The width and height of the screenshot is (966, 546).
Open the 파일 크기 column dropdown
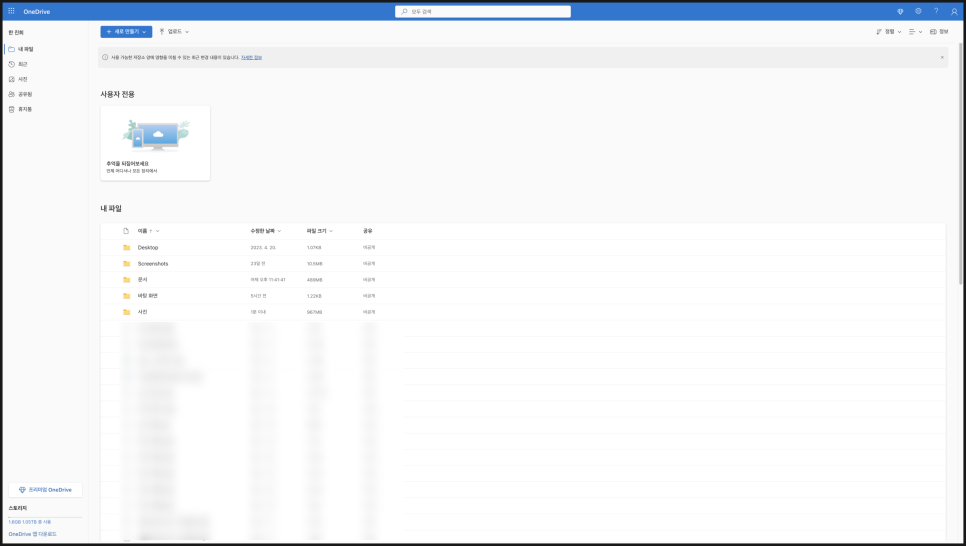click(x=320, y=231)
